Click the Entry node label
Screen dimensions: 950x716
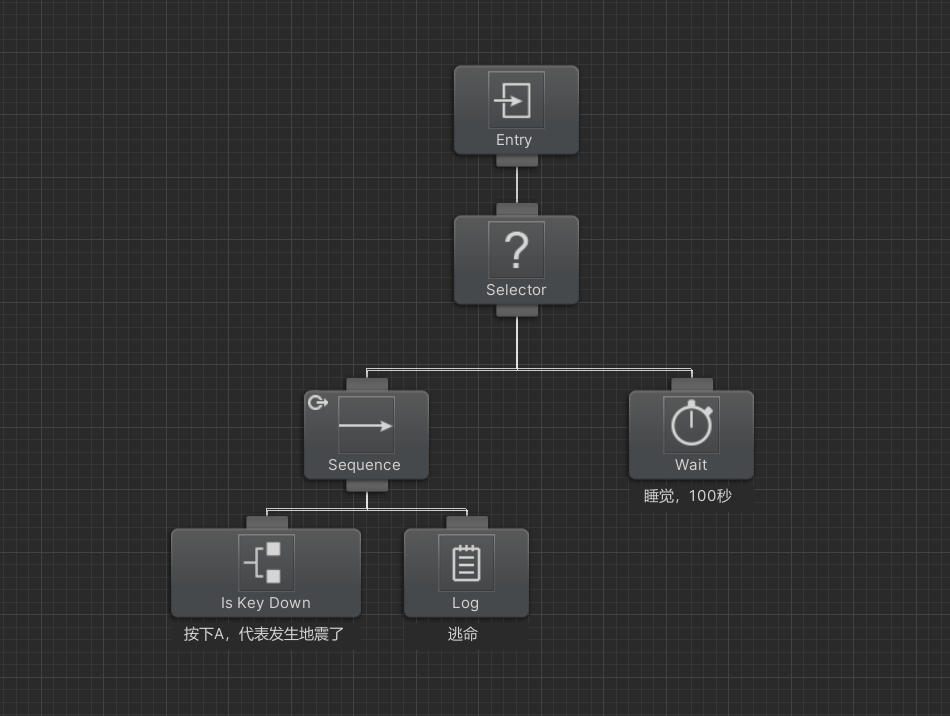click(514, 140)
